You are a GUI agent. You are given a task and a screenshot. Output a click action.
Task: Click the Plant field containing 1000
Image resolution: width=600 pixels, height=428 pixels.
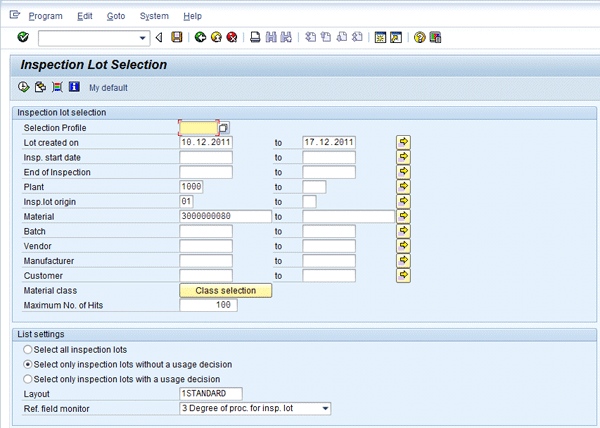[x=191, y=187]
